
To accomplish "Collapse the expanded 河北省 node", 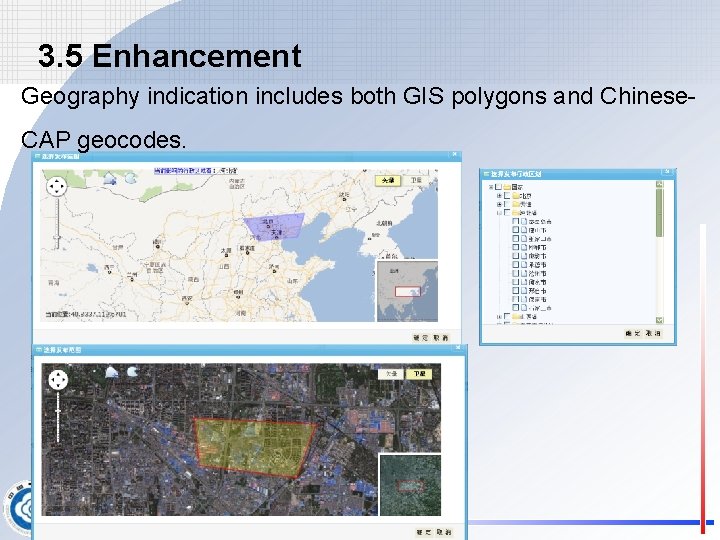I will pos(499,213).
